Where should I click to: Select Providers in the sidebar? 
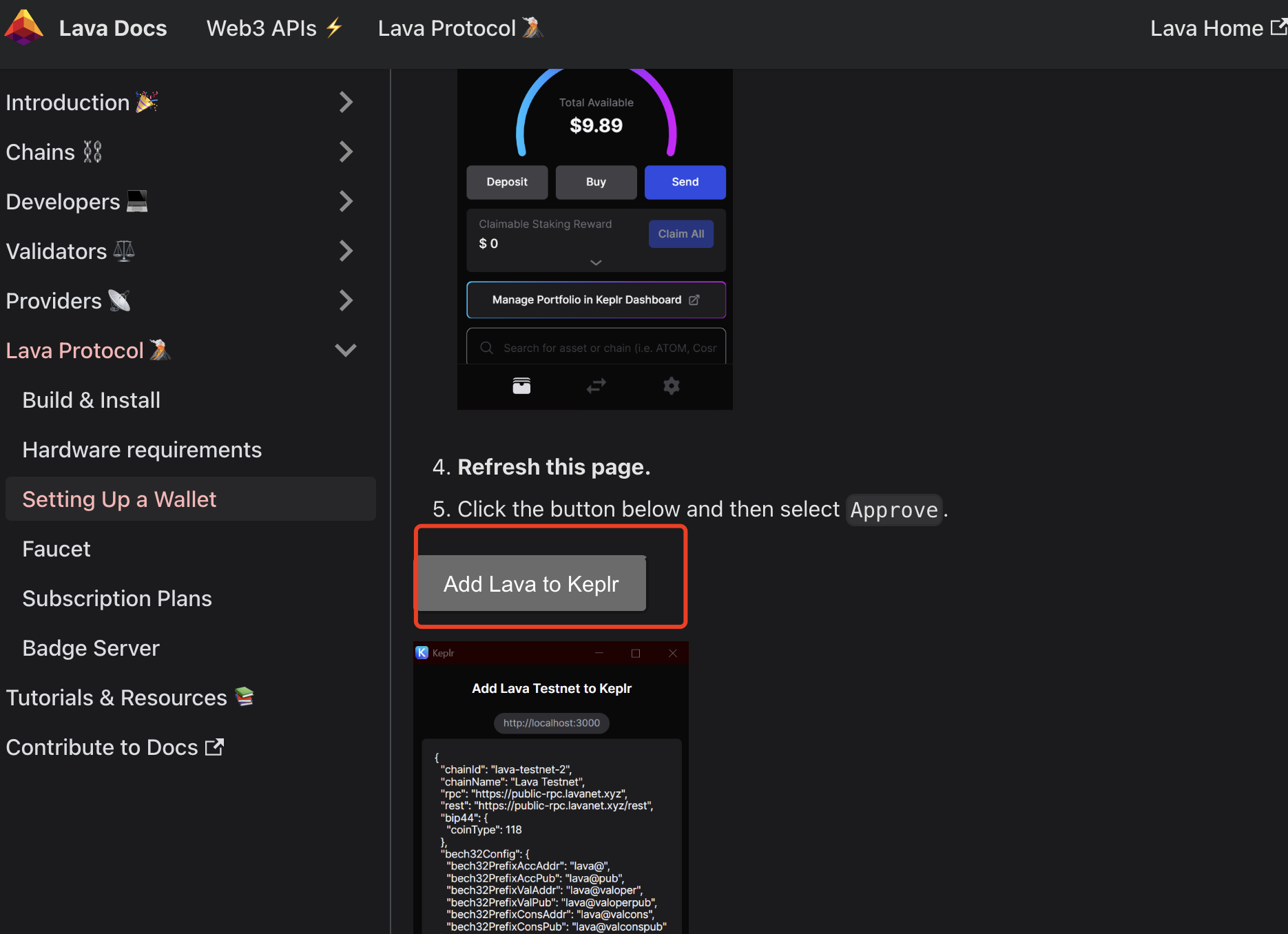click(68, 301)
